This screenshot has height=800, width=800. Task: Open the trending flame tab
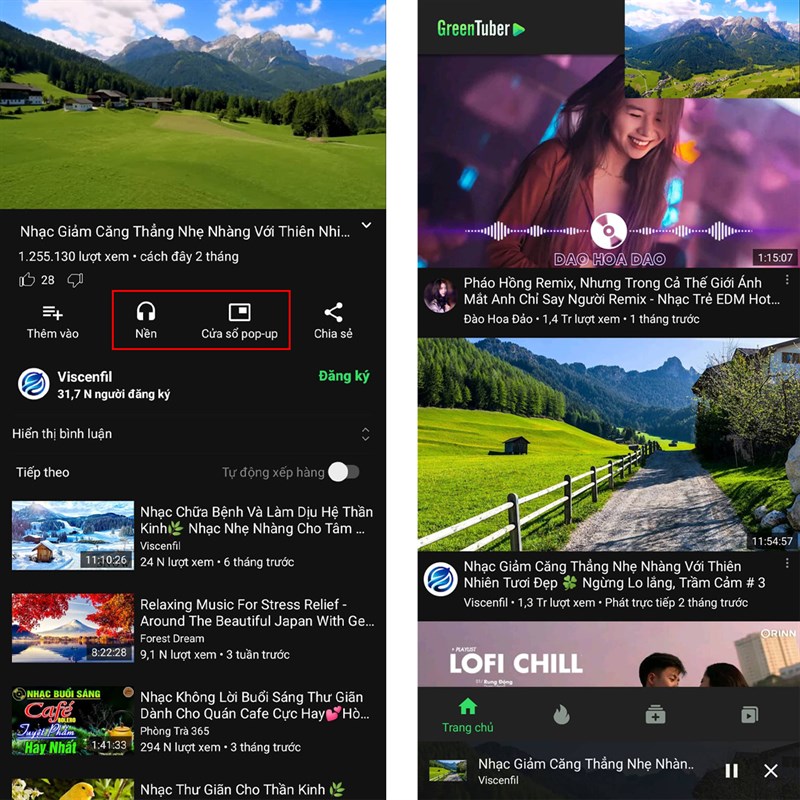562,714
